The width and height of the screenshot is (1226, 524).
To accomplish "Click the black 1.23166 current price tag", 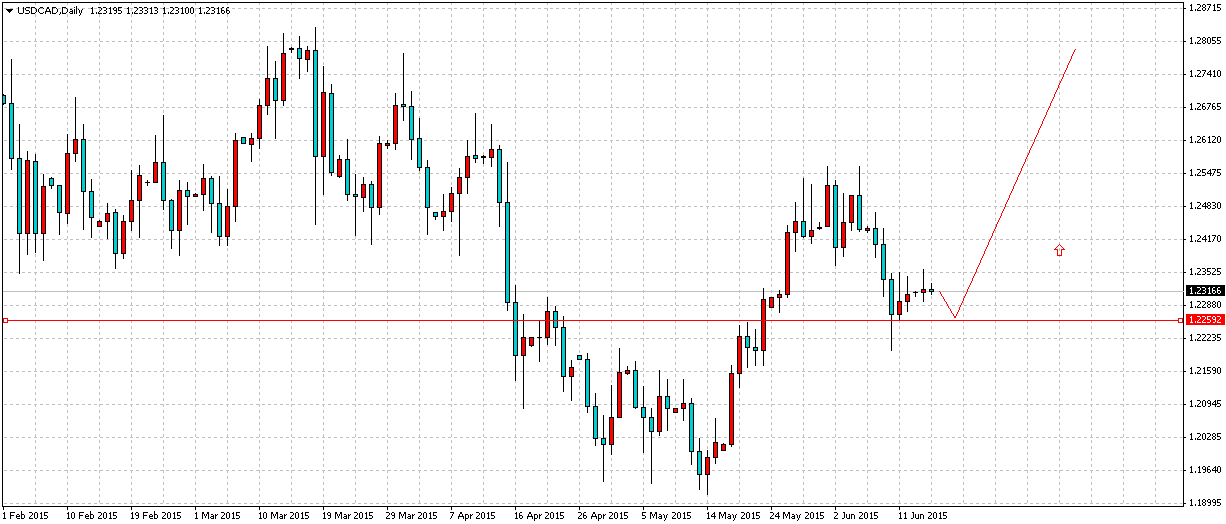I will click(x=1203, y=291).
